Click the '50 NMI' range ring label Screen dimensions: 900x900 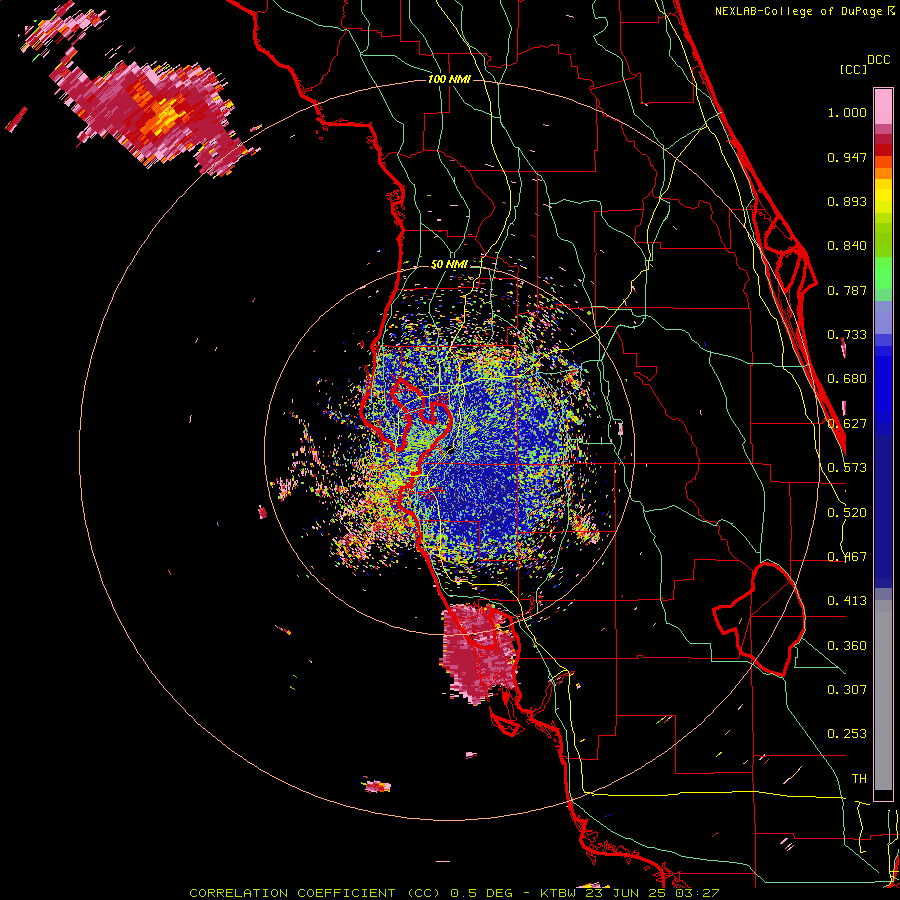(x=449, y=264)
